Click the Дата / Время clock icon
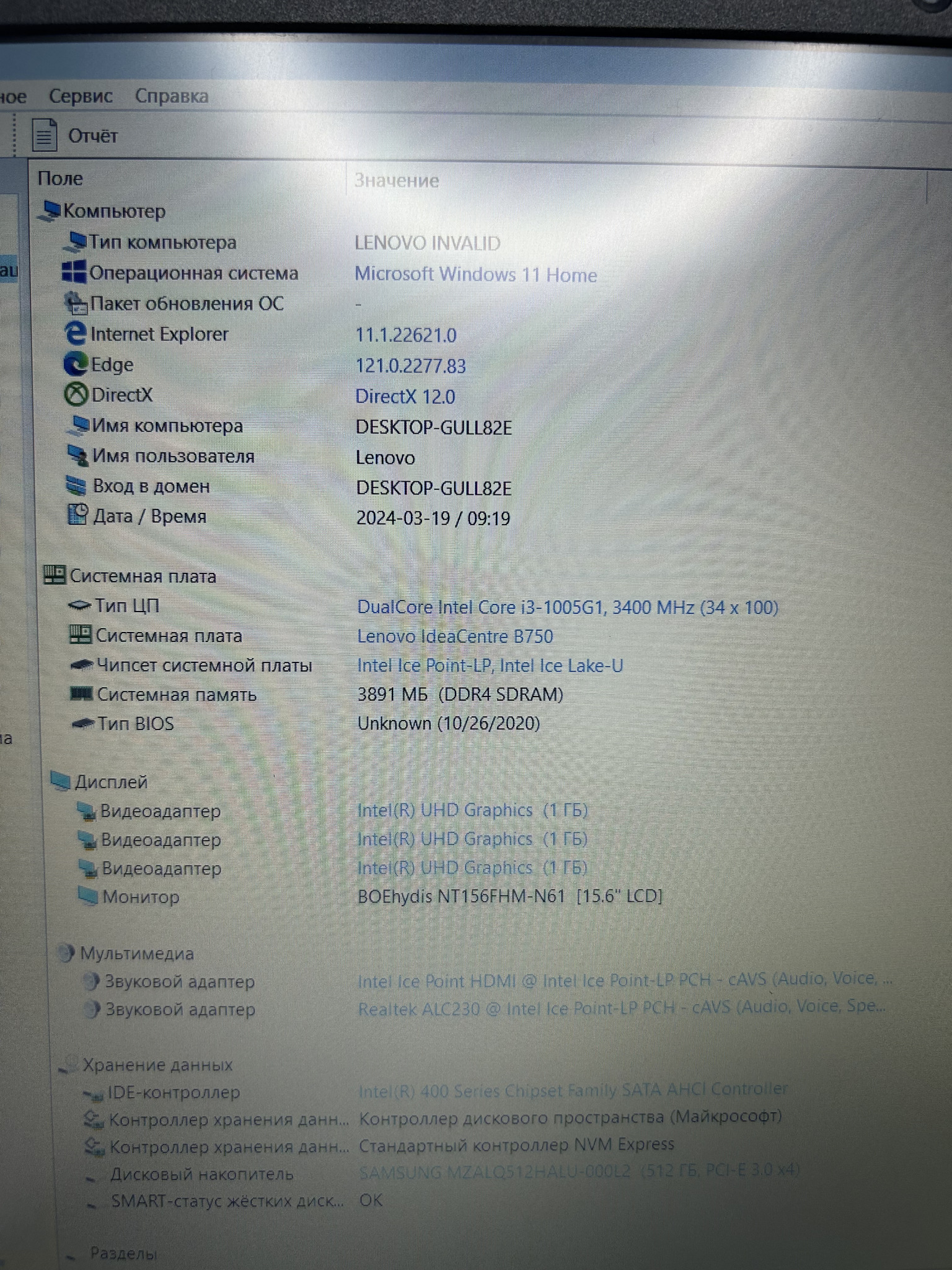This screenshot has width=952, height=1270. click(77, 515)
